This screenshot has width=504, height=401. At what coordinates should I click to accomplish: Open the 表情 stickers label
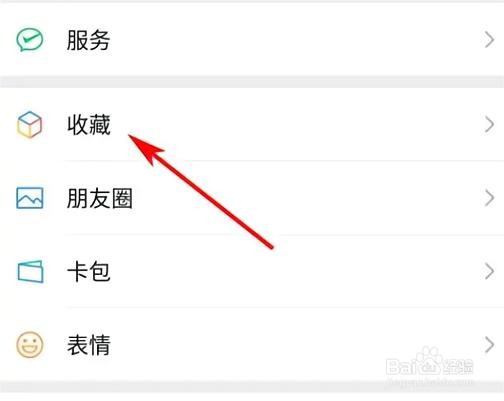(88, 345)
